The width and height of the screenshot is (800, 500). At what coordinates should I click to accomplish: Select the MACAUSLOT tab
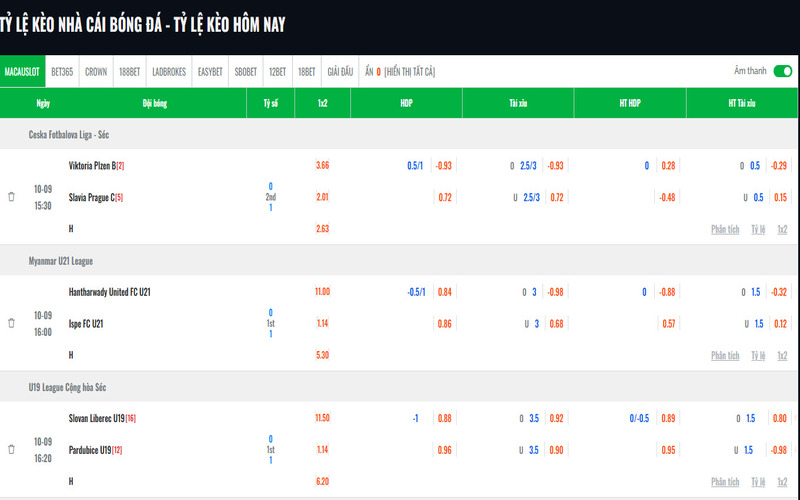tap(22, 72)
